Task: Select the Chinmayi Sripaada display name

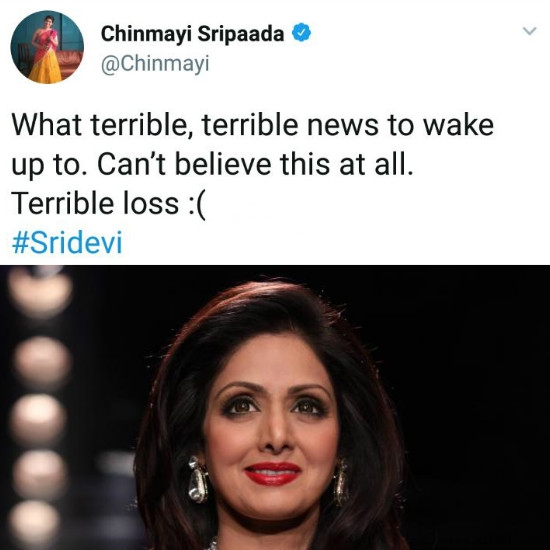Action: click(x=192, y=34)
